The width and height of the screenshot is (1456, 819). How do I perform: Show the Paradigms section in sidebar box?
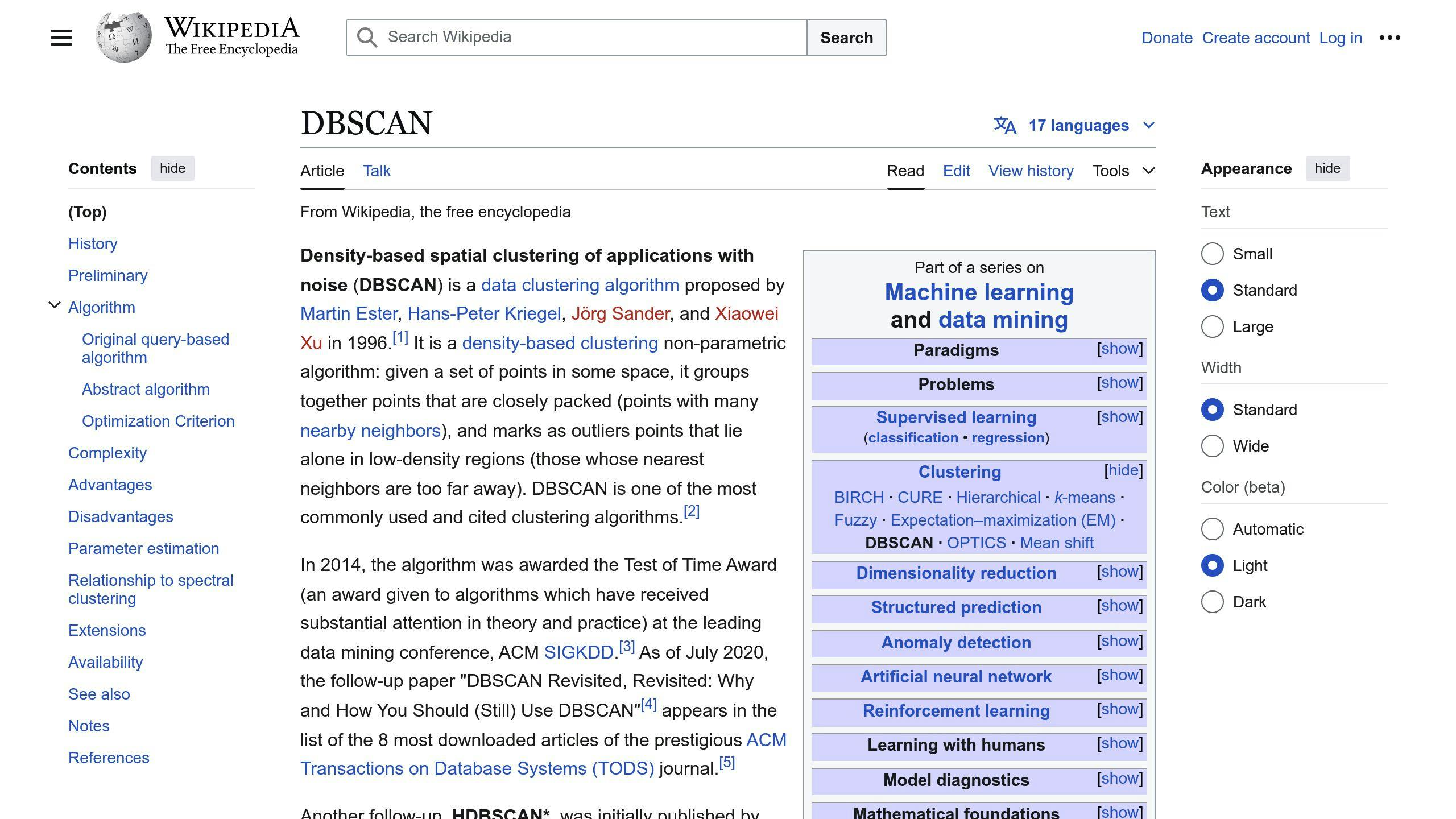pos(1119,348)
